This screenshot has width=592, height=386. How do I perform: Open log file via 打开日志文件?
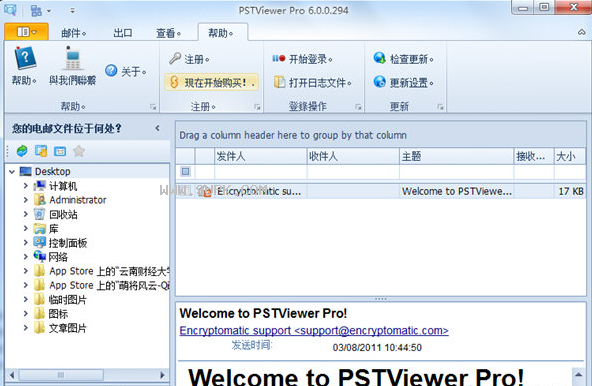coord(313,82)
